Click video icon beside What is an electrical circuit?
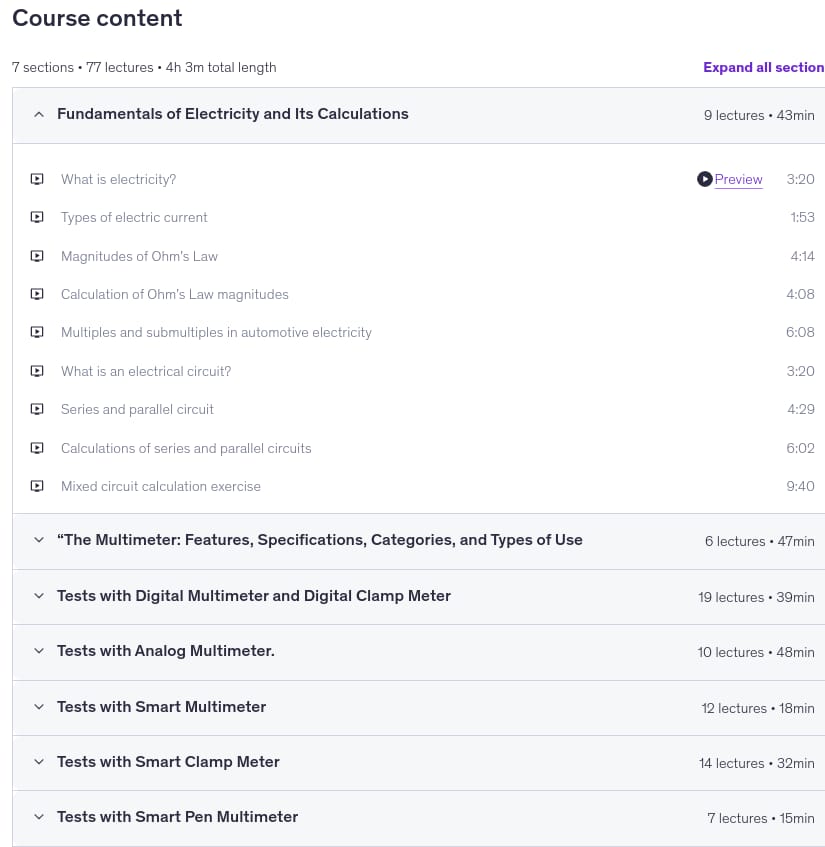825x847 pixels. pos(37,371)
